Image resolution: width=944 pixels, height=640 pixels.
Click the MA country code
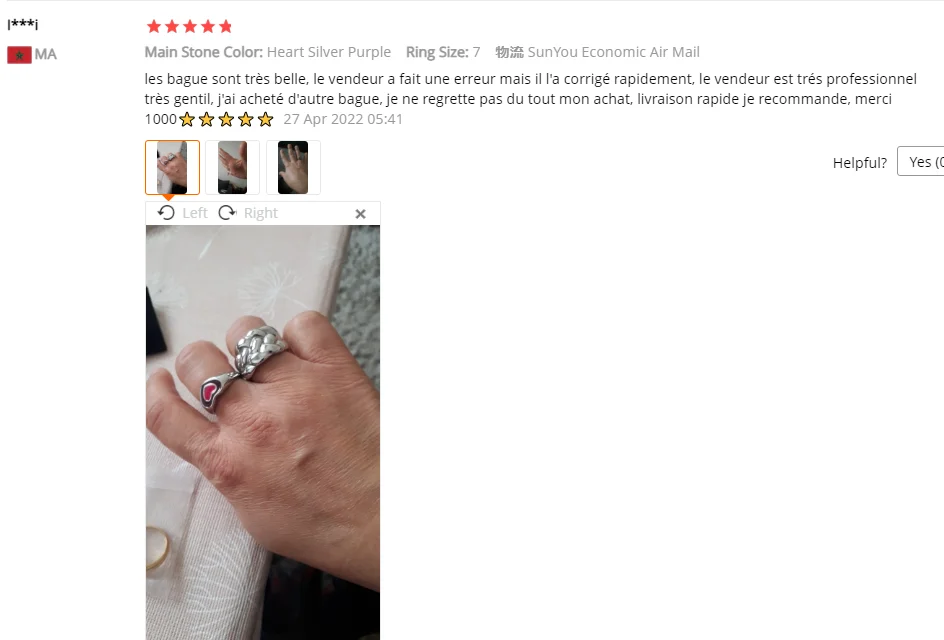tap(46, 55)
